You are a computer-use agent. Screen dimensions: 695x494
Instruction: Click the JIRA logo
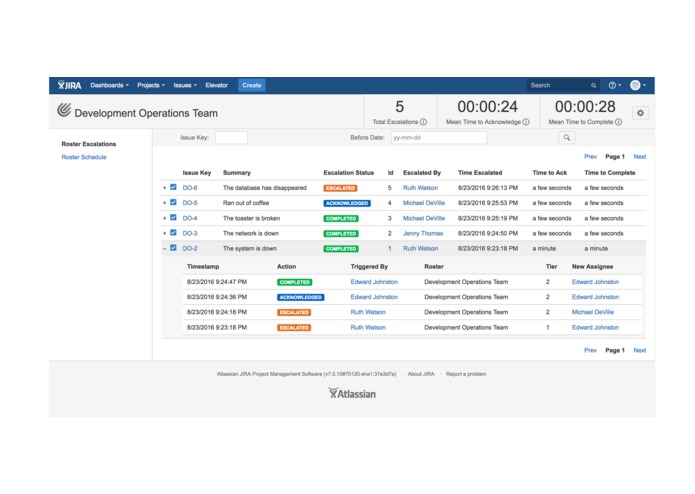pos(69,85)
